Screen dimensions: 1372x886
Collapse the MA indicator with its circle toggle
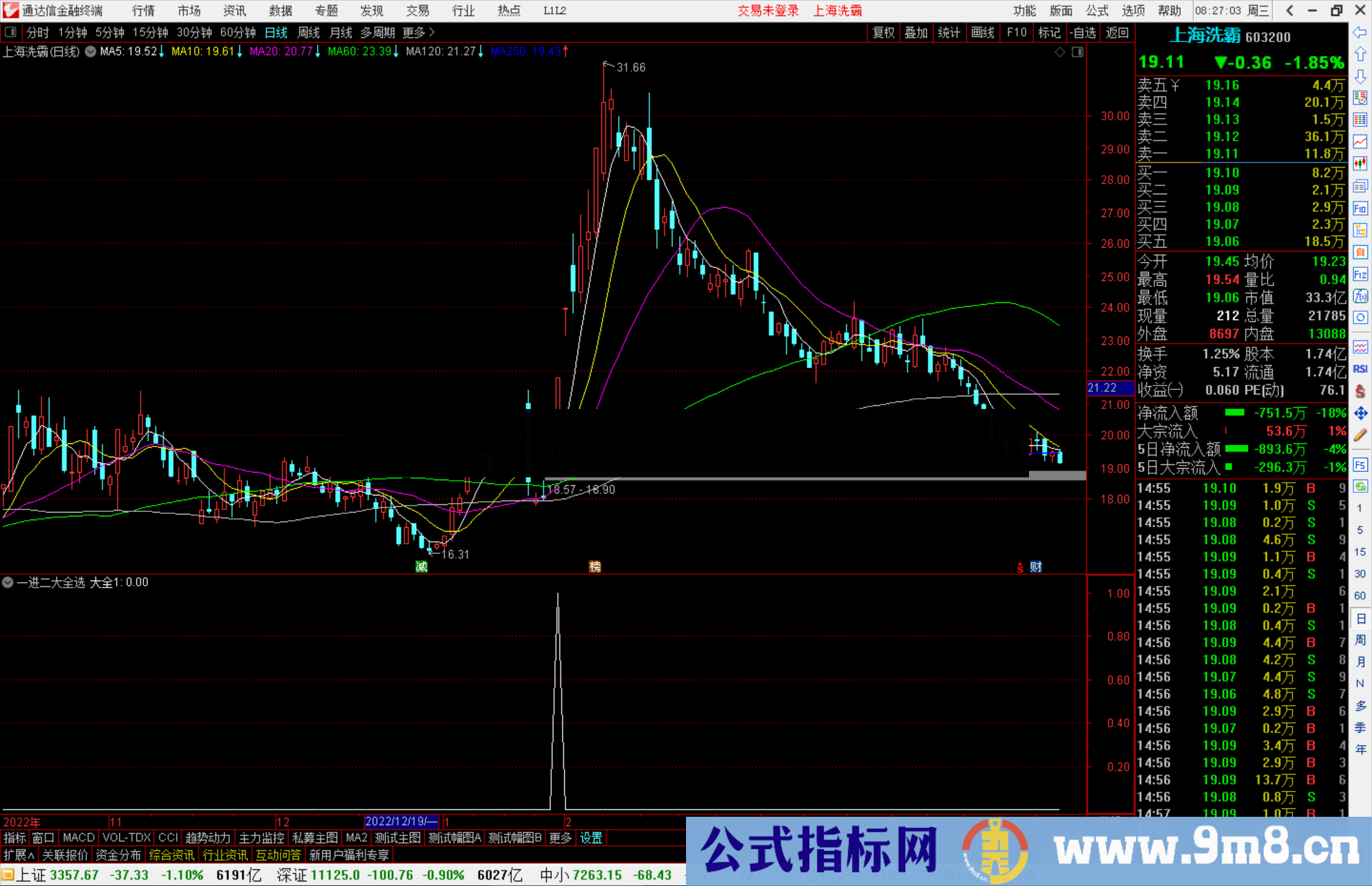click(90, 52)
